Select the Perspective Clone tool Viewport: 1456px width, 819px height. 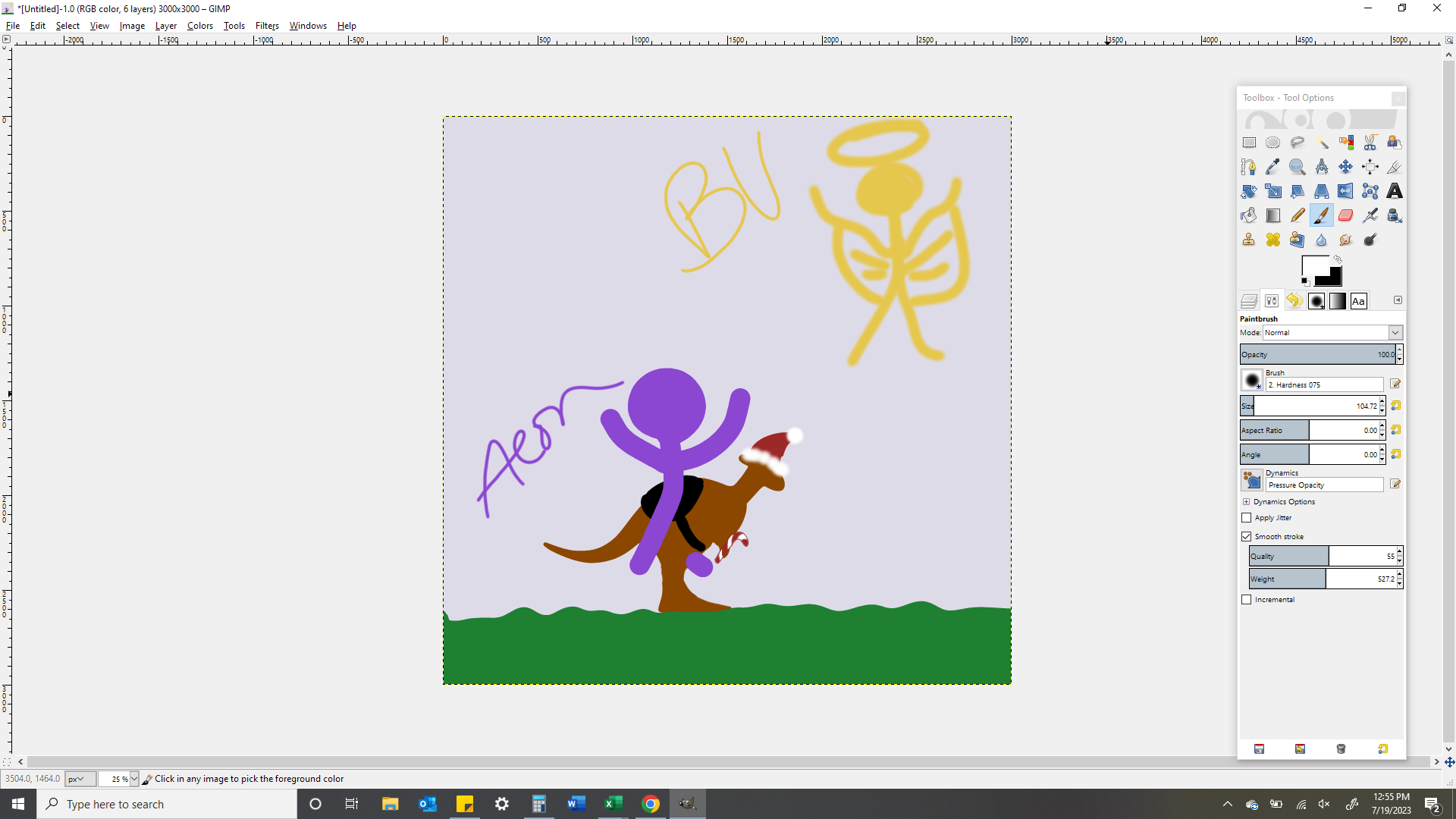(x=1298, y=240)
